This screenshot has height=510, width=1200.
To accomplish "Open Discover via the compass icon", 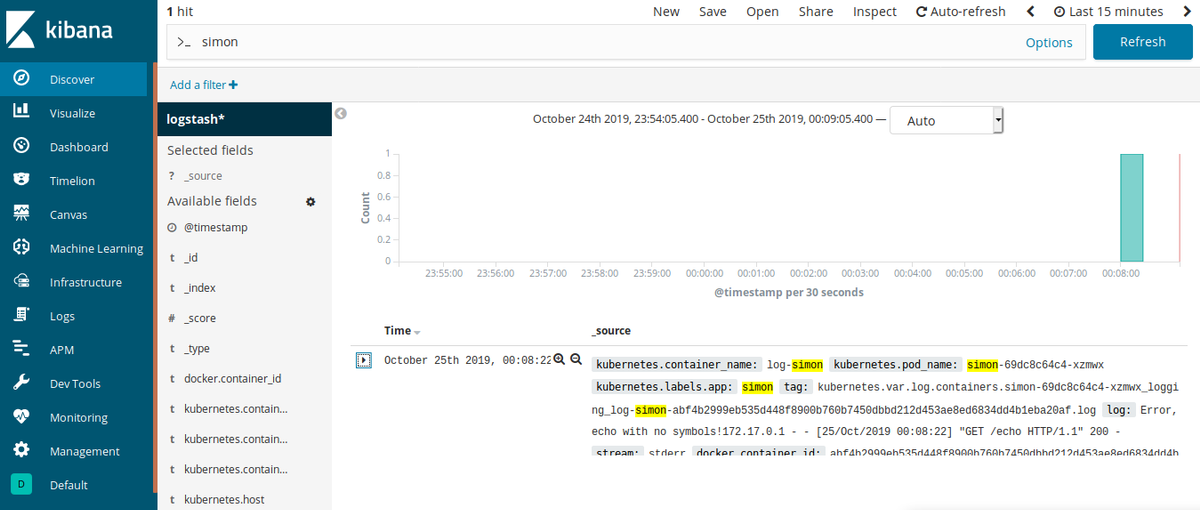I will pos(21,79).
